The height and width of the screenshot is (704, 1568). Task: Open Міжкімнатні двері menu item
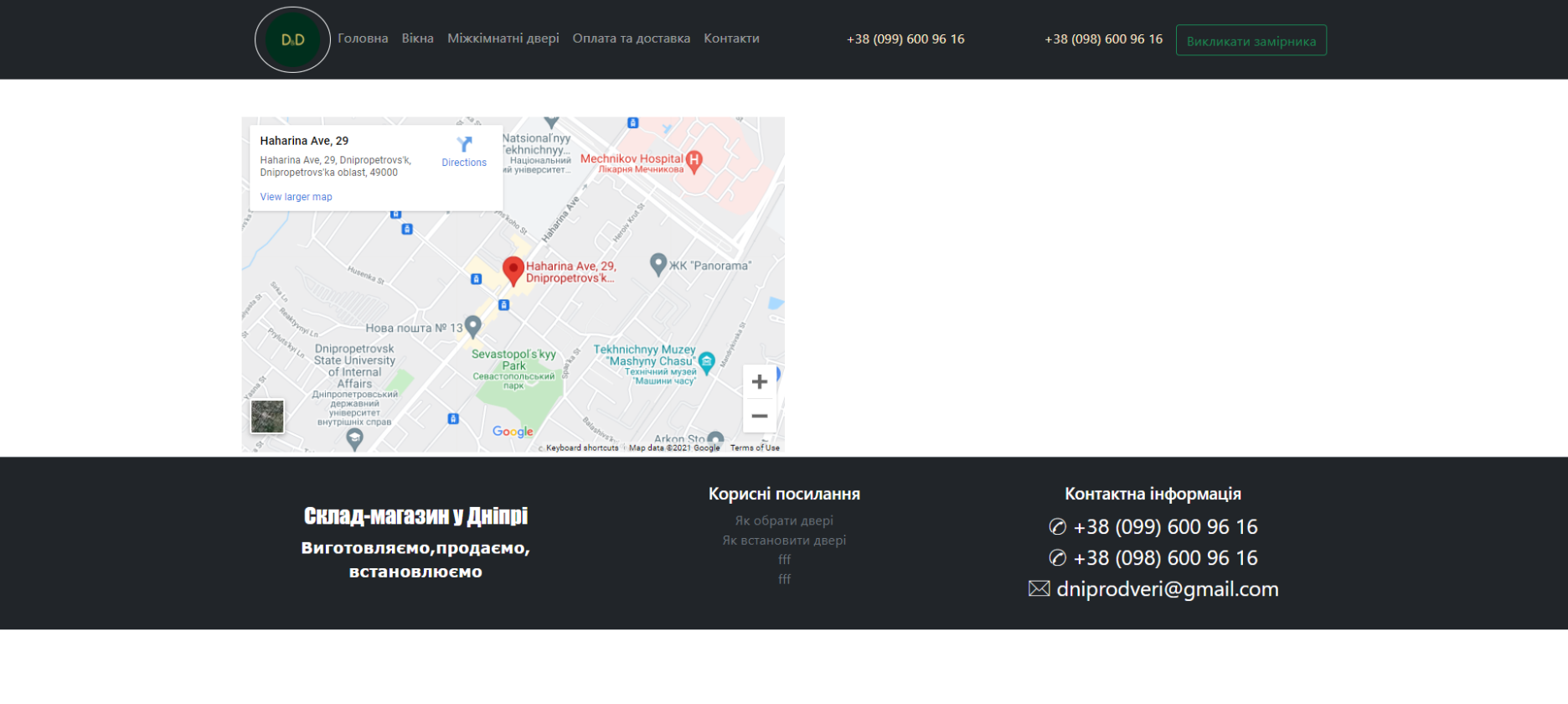pyautogui.click(x=503, y=39)
